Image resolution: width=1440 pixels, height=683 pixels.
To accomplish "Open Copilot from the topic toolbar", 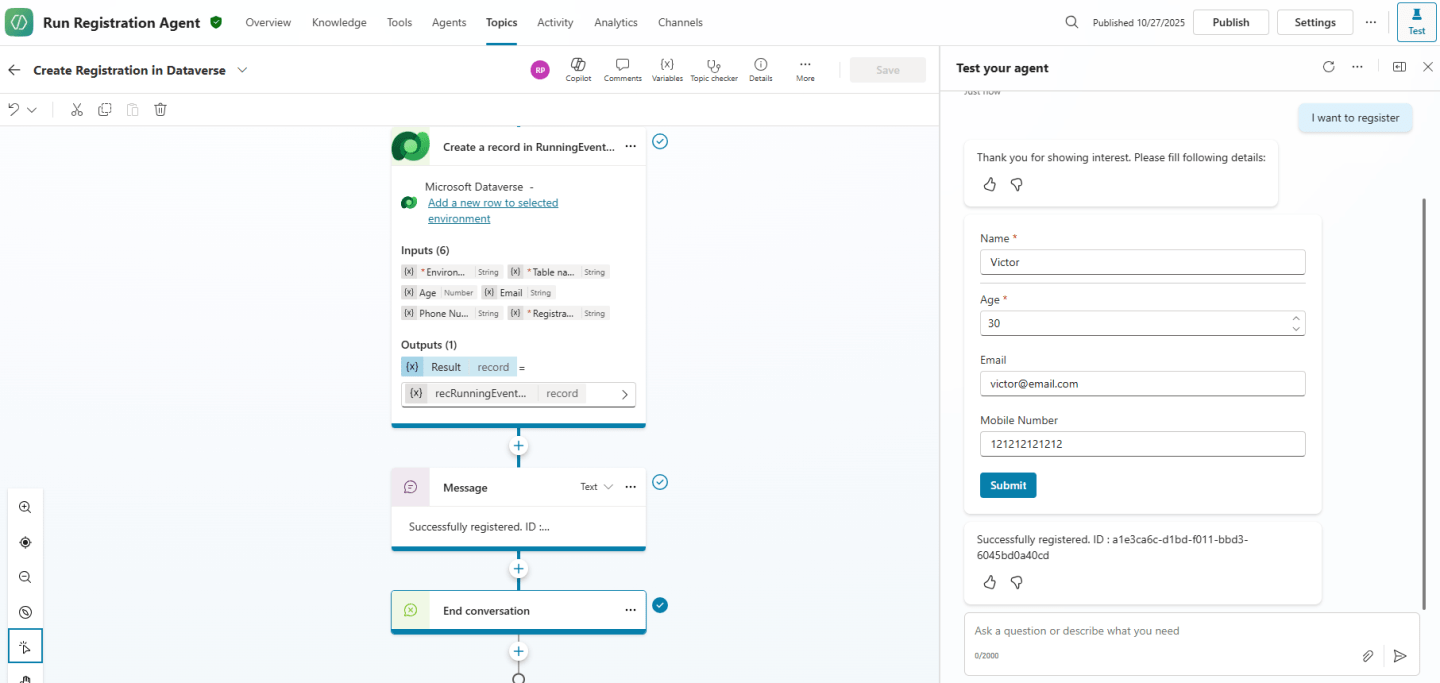I will pos(578,69).
